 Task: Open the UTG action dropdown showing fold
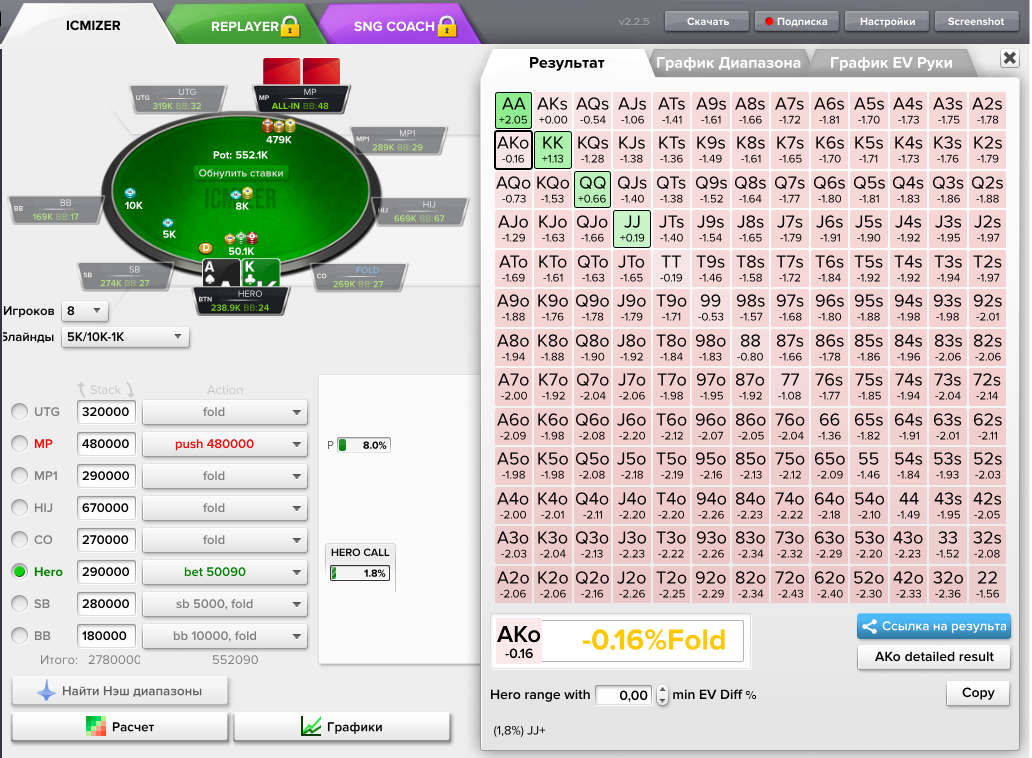pos(225,412)
